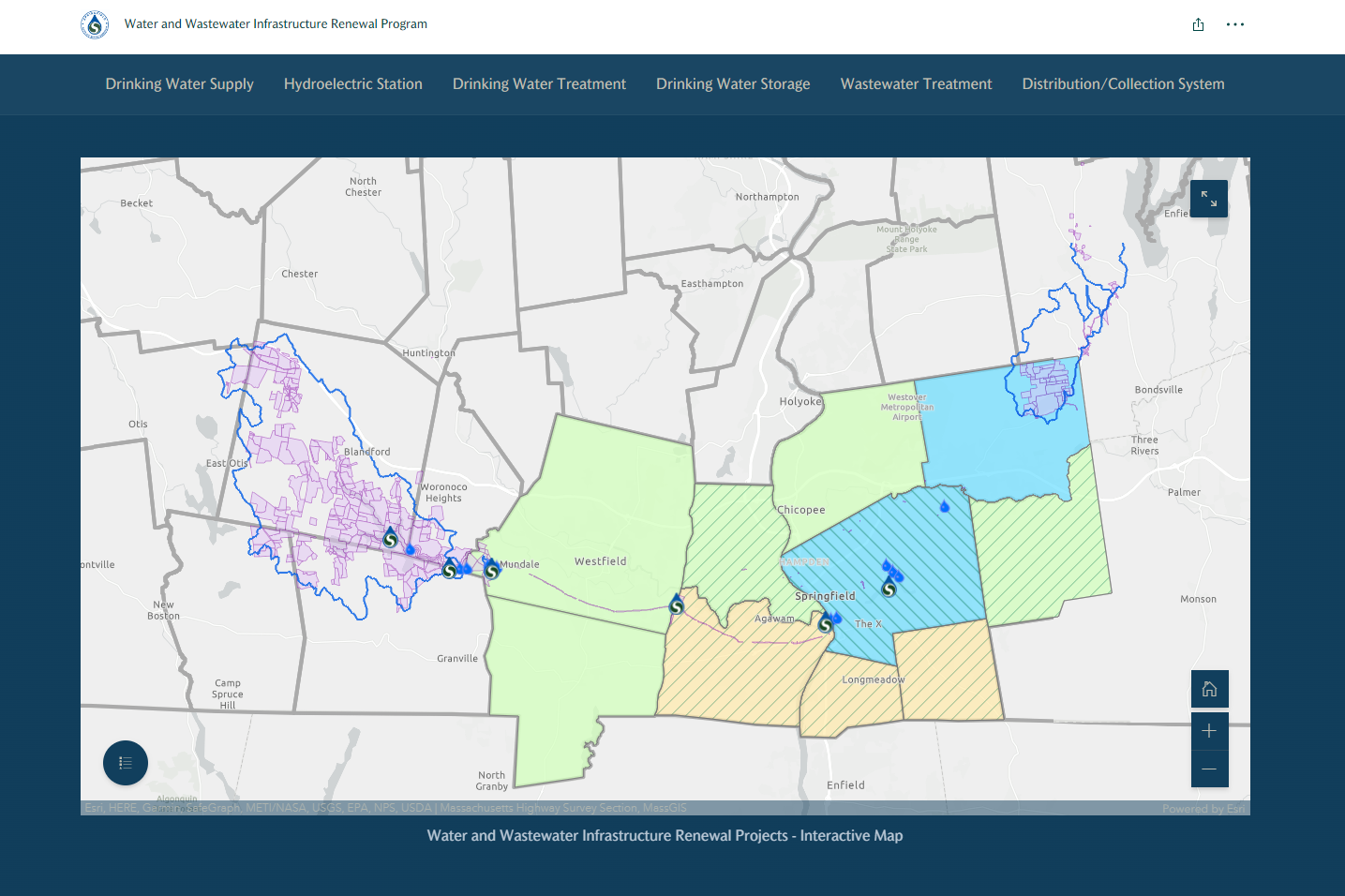Click the program logo in the header
The width and height of the screenshot is (1345, 896).
click(x=94, y=24)
